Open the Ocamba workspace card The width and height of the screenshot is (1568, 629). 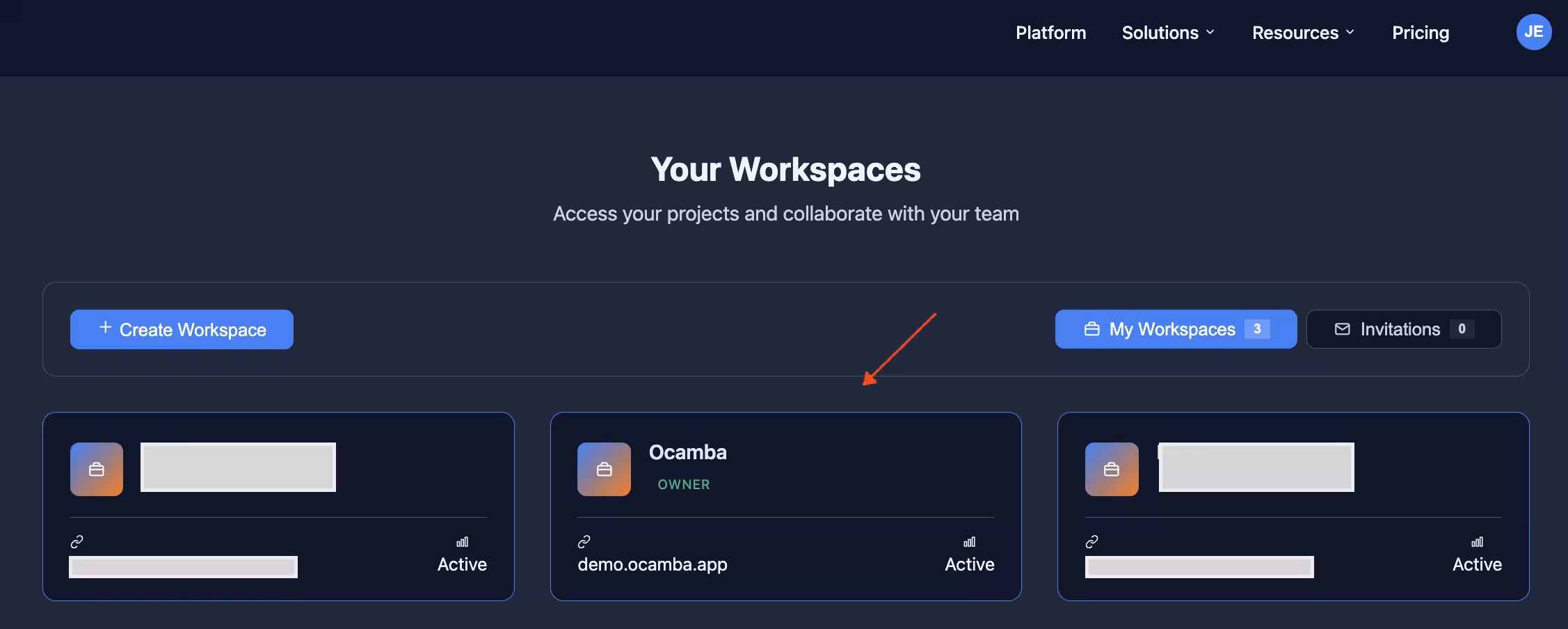click(786, 506)
